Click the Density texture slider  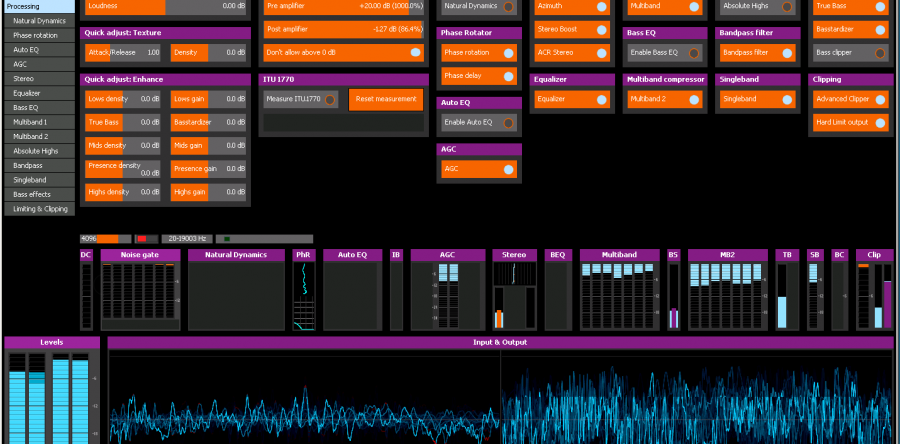pos(208,53)
